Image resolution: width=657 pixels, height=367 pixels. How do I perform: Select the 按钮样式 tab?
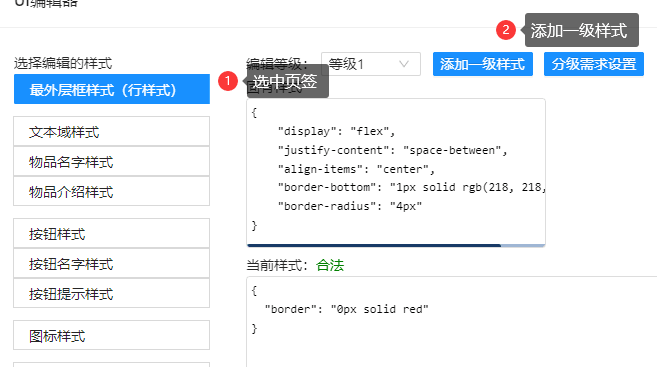(x=111, y=233)
